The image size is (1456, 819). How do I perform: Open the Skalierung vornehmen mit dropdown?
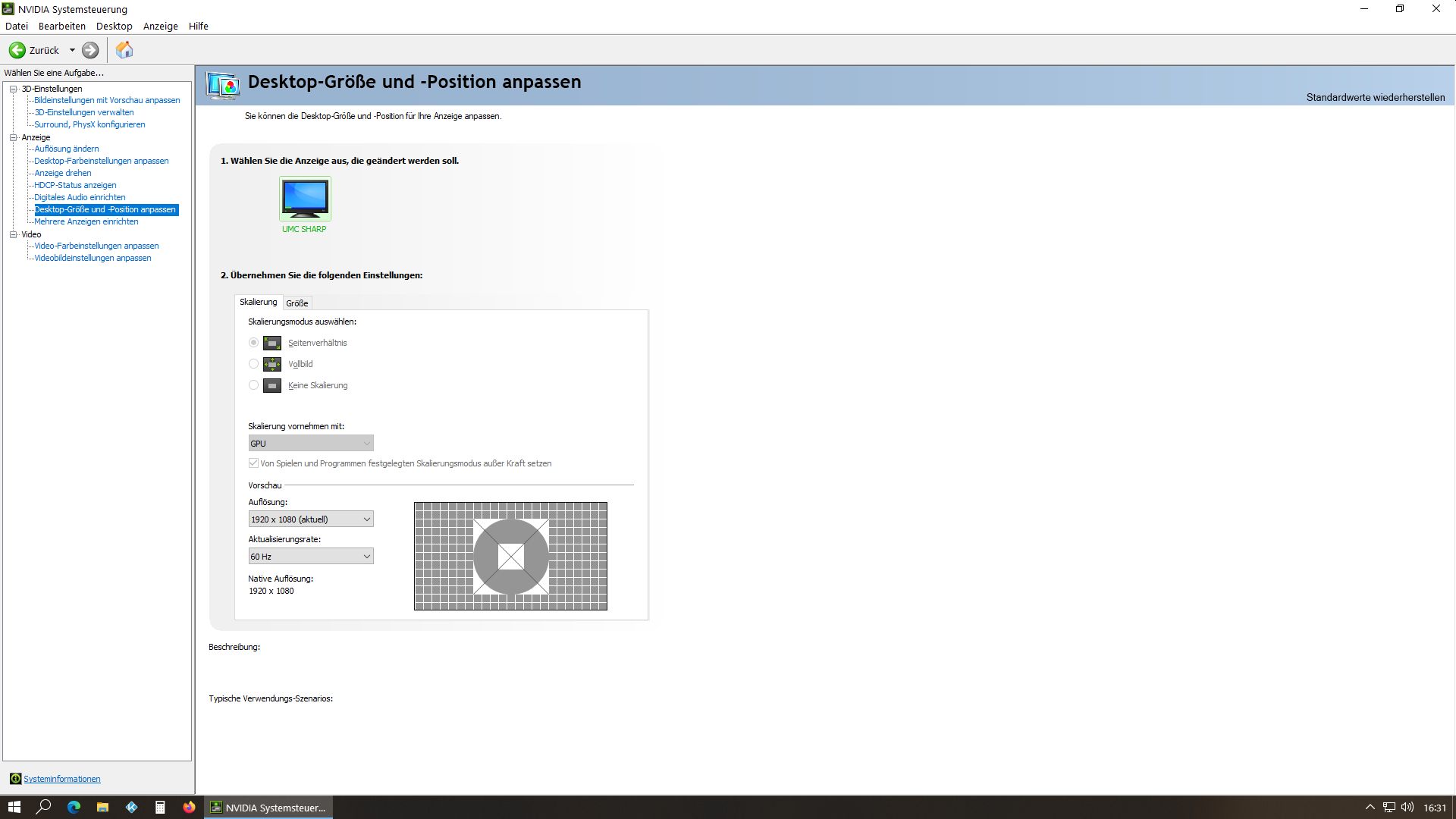click(x=311, y=444)
